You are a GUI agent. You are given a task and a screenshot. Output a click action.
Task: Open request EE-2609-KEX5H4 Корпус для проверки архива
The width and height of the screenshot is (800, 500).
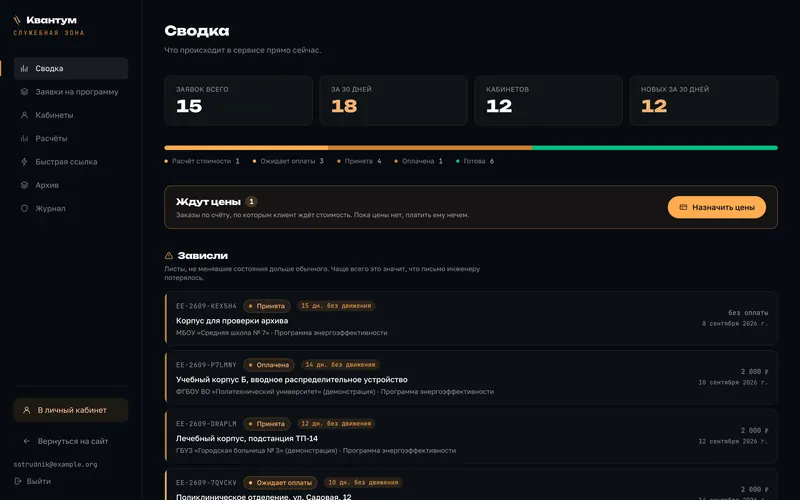pyautogui.click(x=471, y=319)
